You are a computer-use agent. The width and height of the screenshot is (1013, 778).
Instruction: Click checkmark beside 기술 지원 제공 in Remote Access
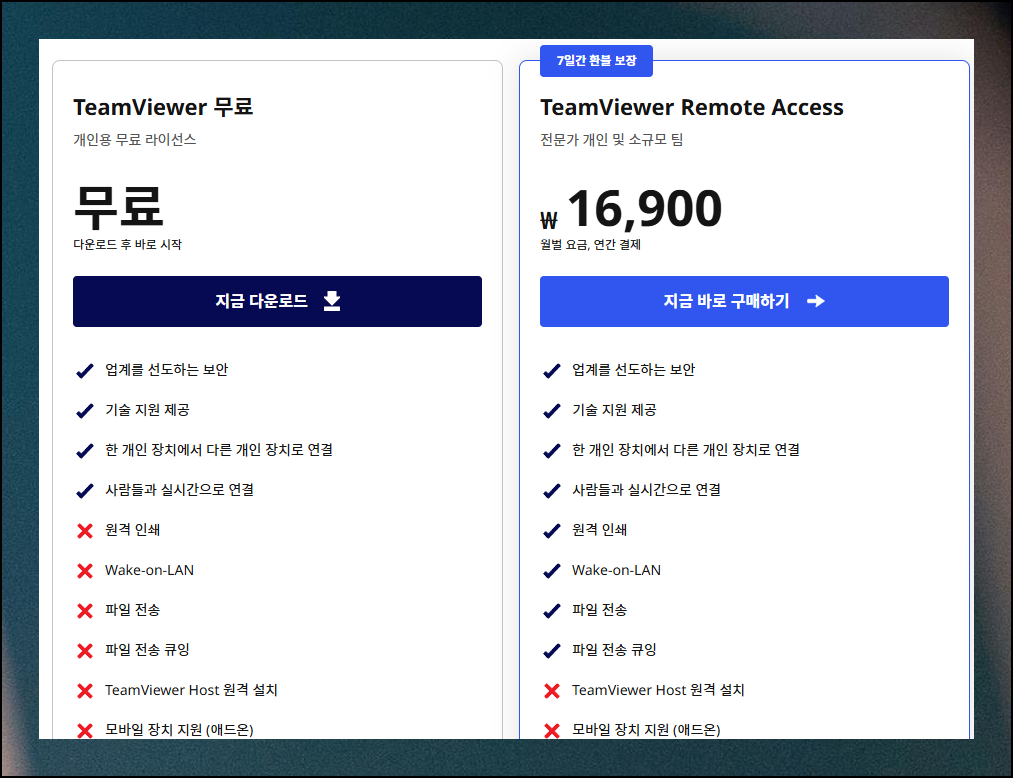pos(552,411)
